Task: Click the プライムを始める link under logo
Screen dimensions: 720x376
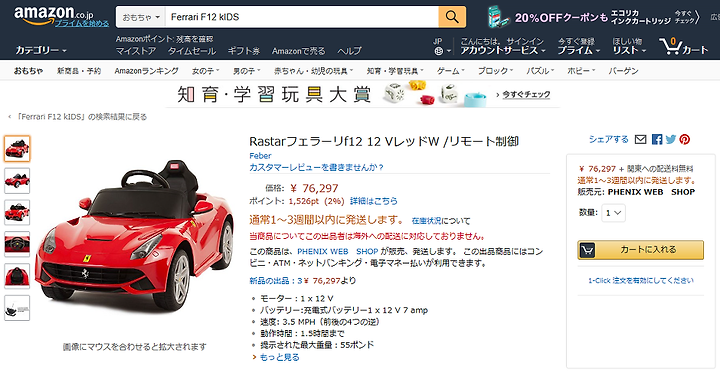Action: (x=82, y=23)
